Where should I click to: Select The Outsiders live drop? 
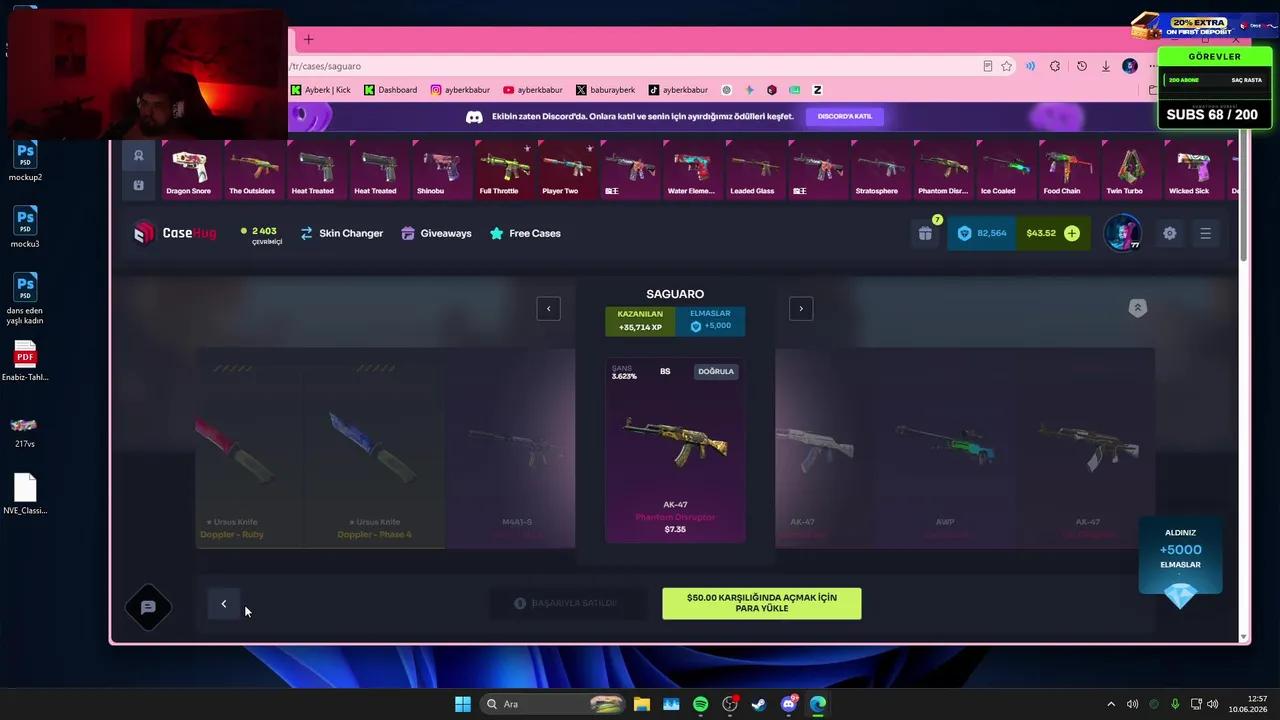(252, 170)
